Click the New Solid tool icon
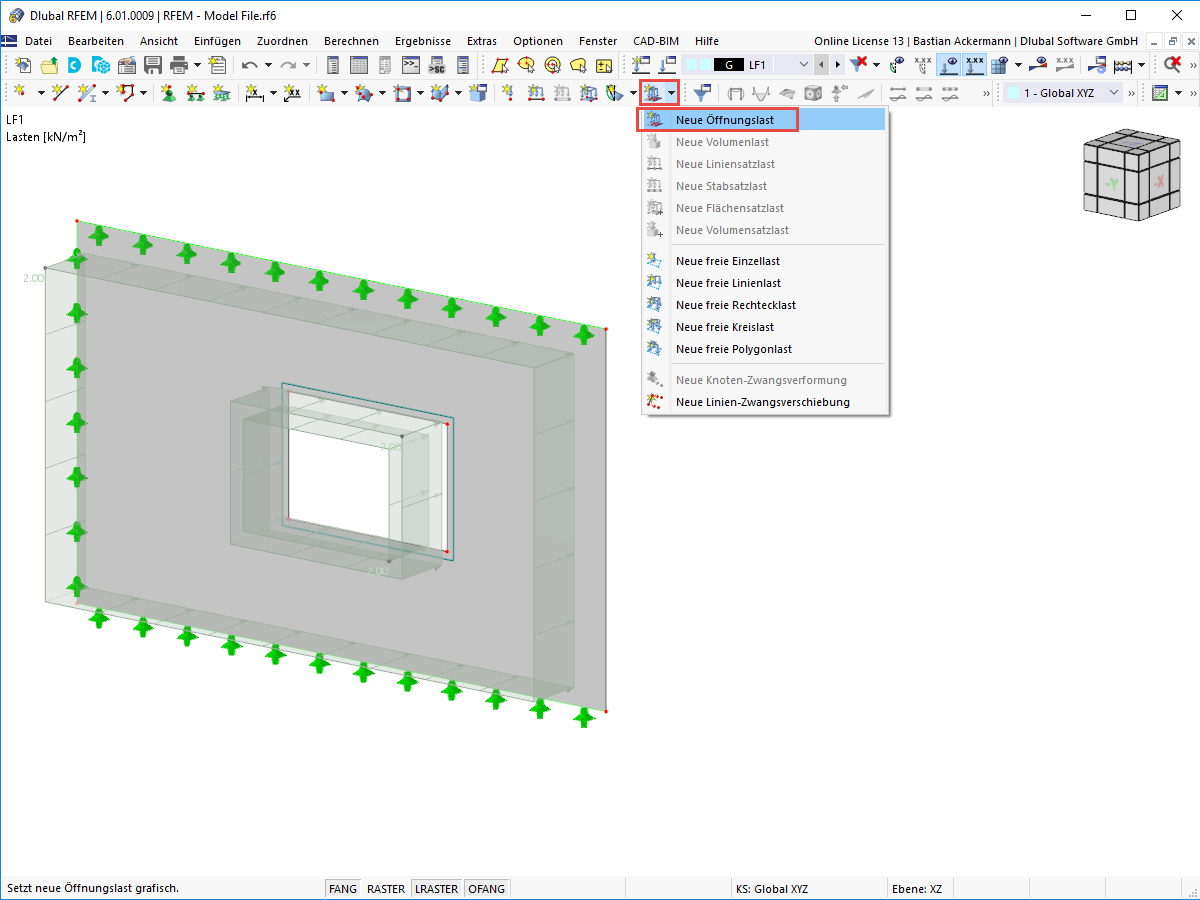This screenshot has height=900, width=1200. [x=440, y=93]
